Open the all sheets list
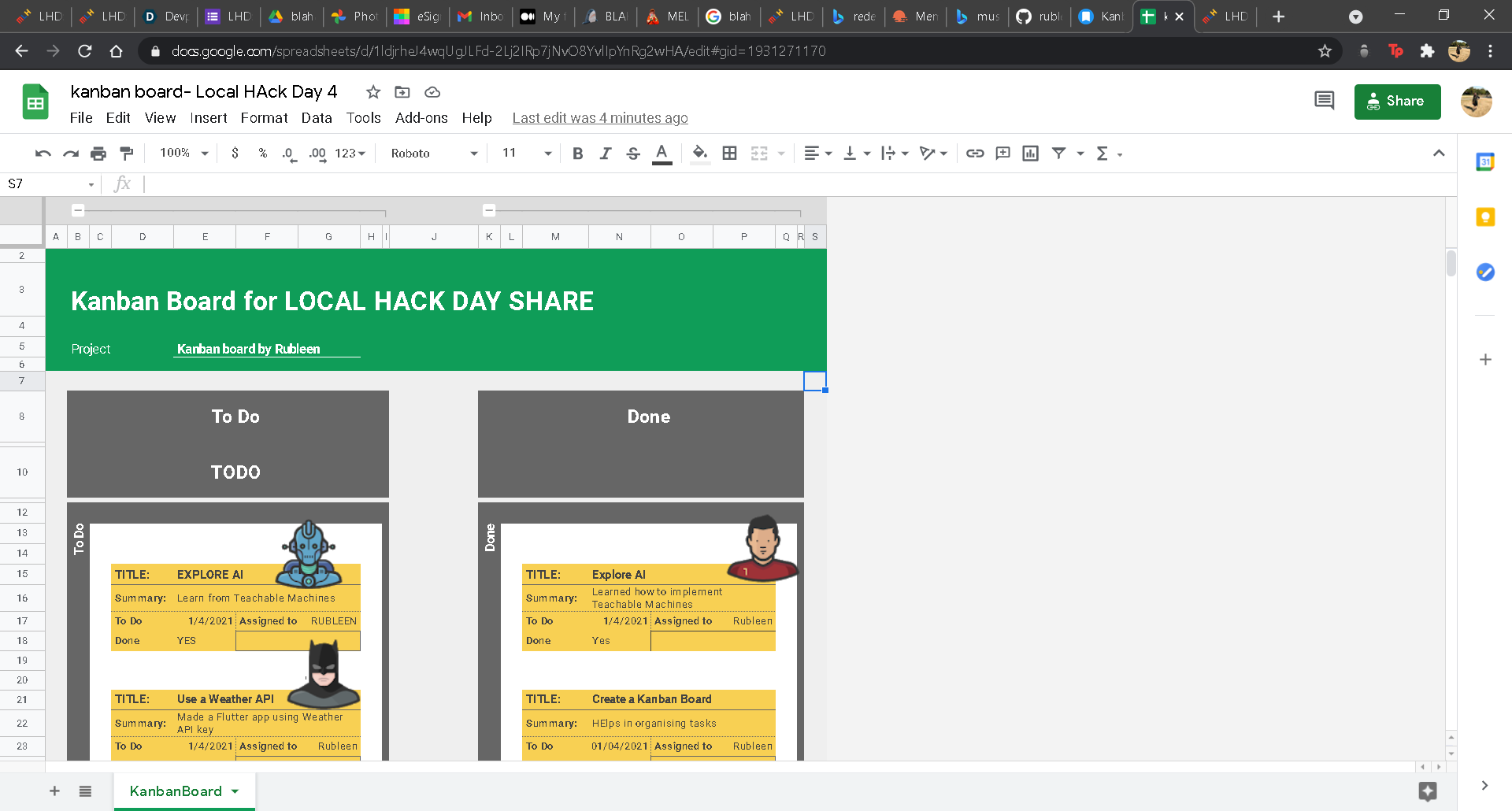This screenshot has height=811, width=1512. (x=85, y=791)
